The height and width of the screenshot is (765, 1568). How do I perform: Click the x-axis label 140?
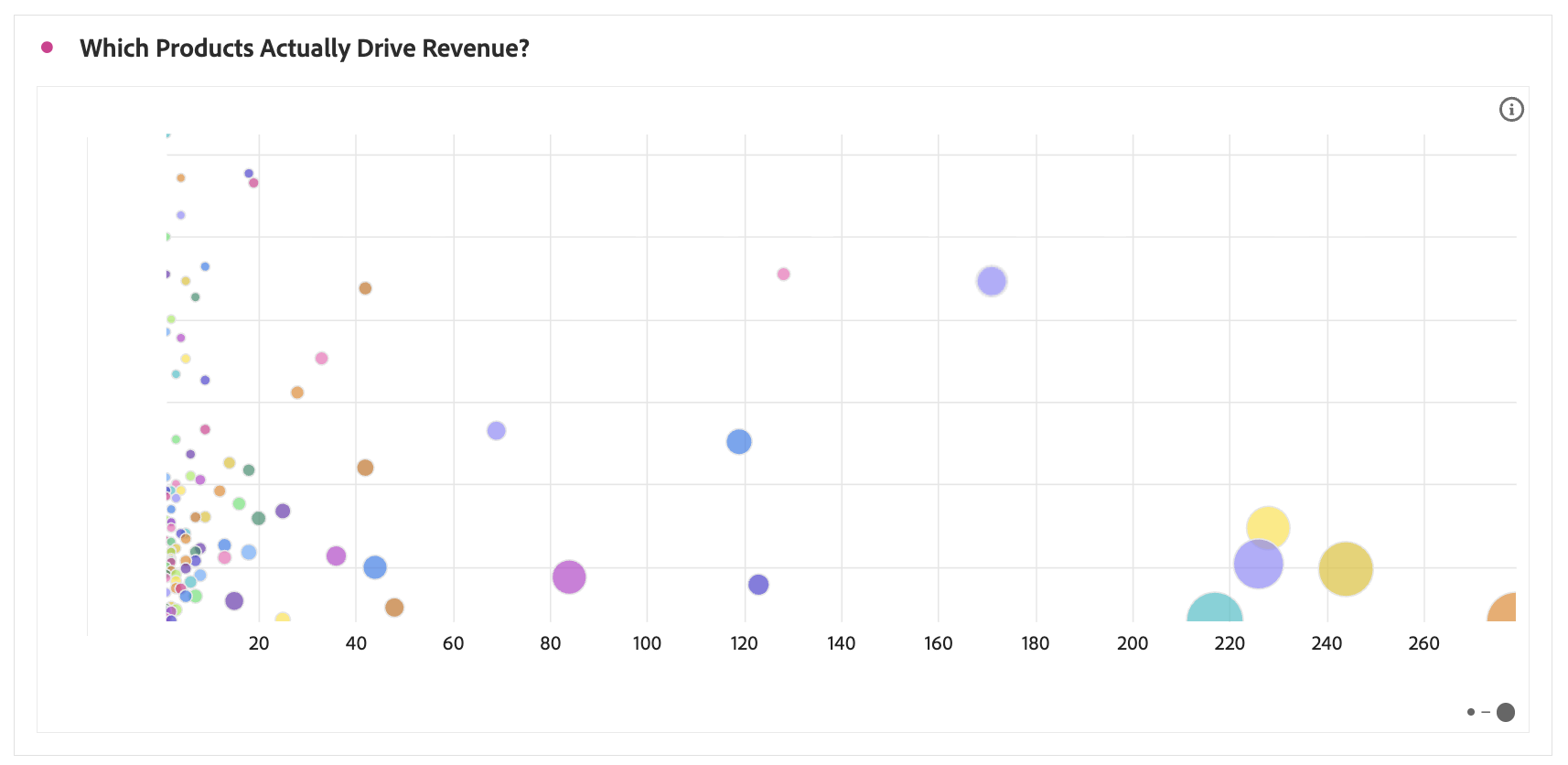(842, 643)
